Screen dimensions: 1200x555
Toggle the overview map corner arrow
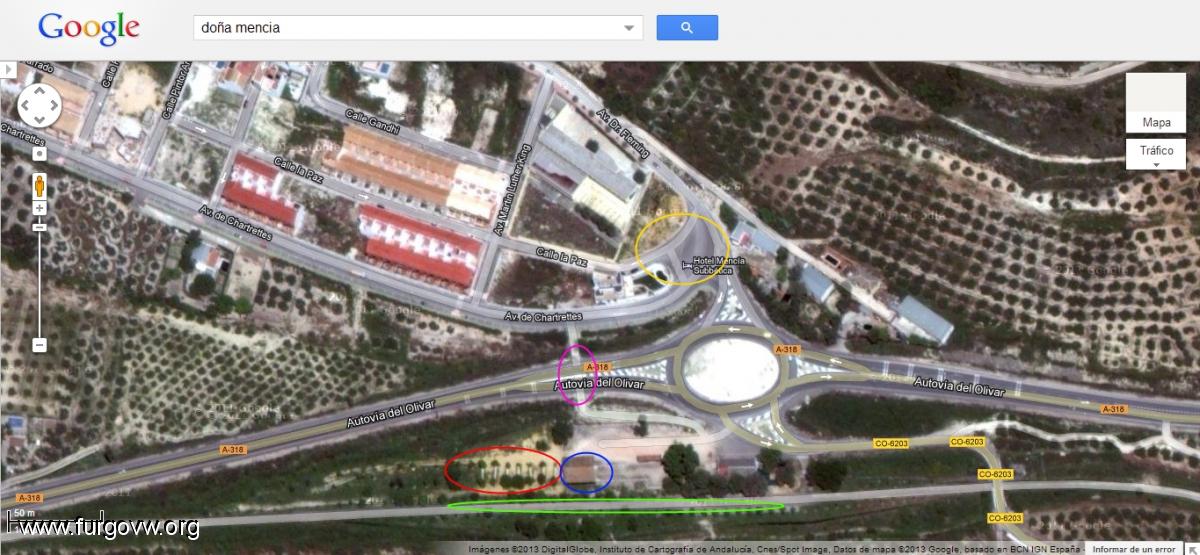coord(1192,548)
